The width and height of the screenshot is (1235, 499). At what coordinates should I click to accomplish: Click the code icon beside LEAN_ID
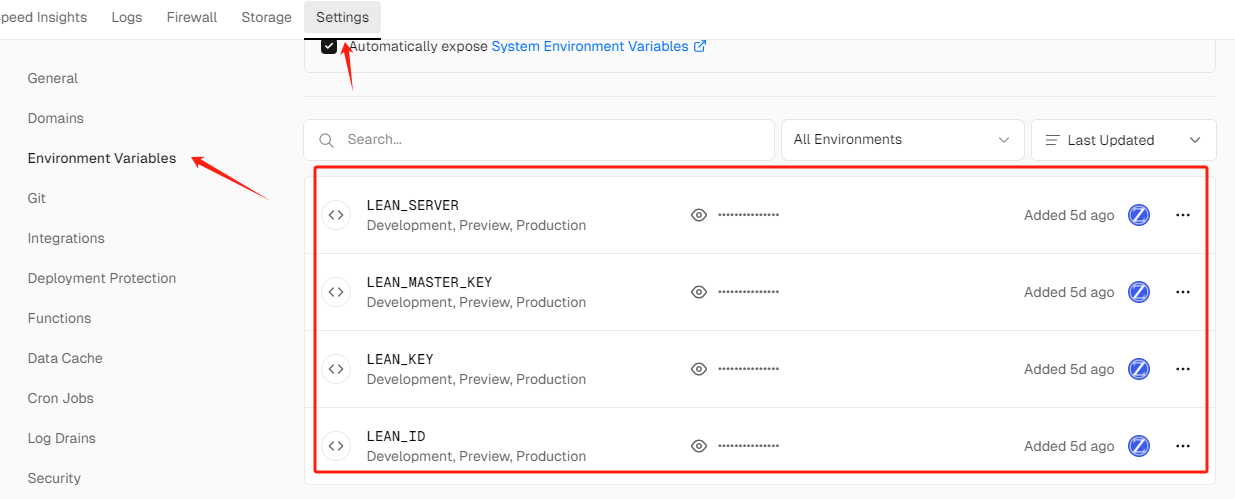click(336, 446)
